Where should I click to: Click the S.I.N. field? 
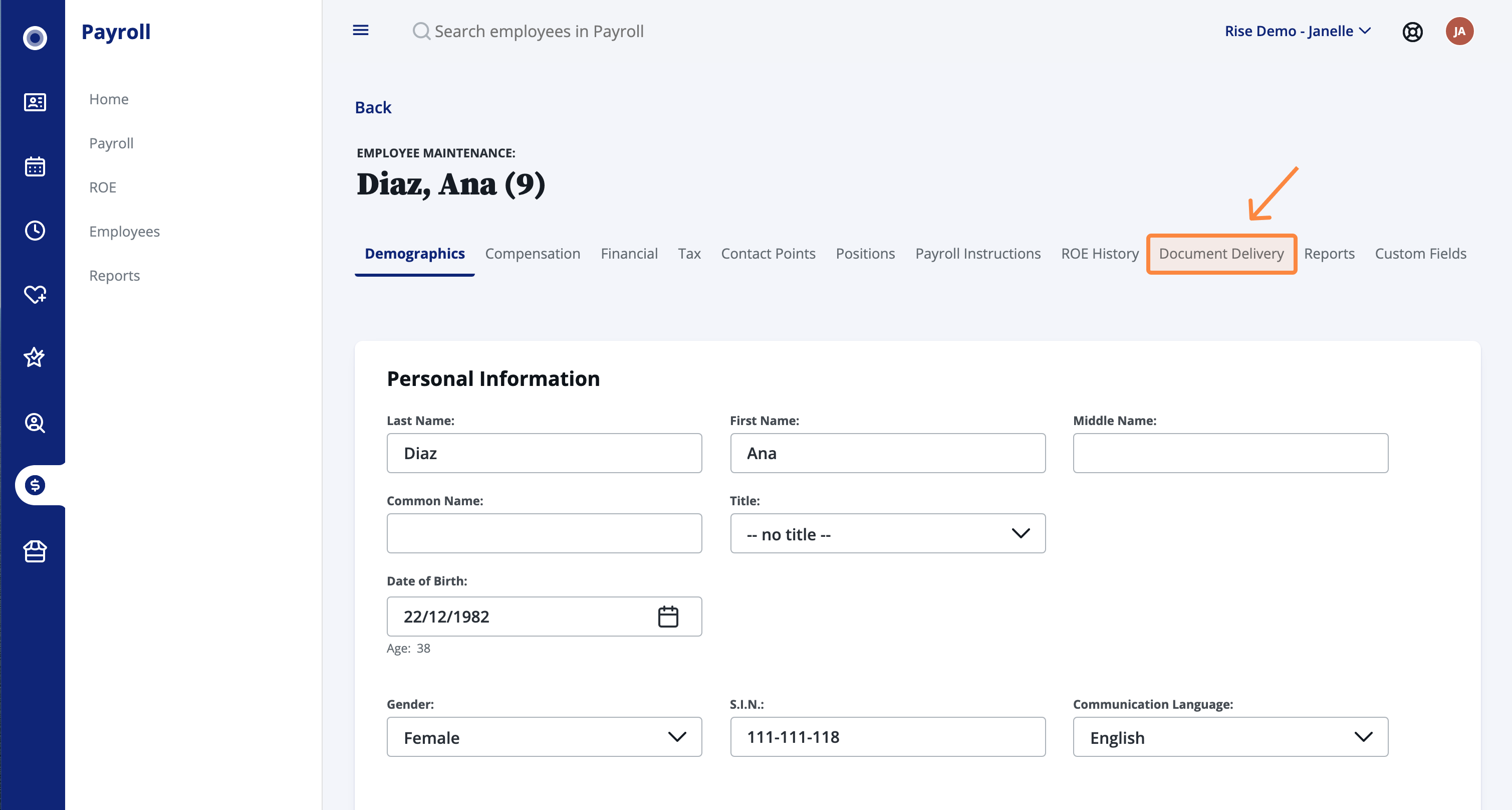coord(887,737)
